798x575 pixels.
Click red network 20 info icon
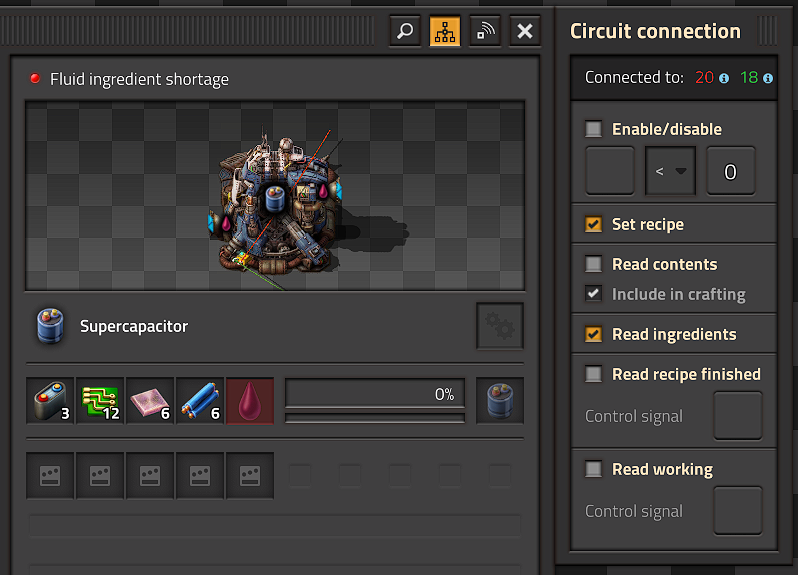pyautogui.click(x=724, y=78)
